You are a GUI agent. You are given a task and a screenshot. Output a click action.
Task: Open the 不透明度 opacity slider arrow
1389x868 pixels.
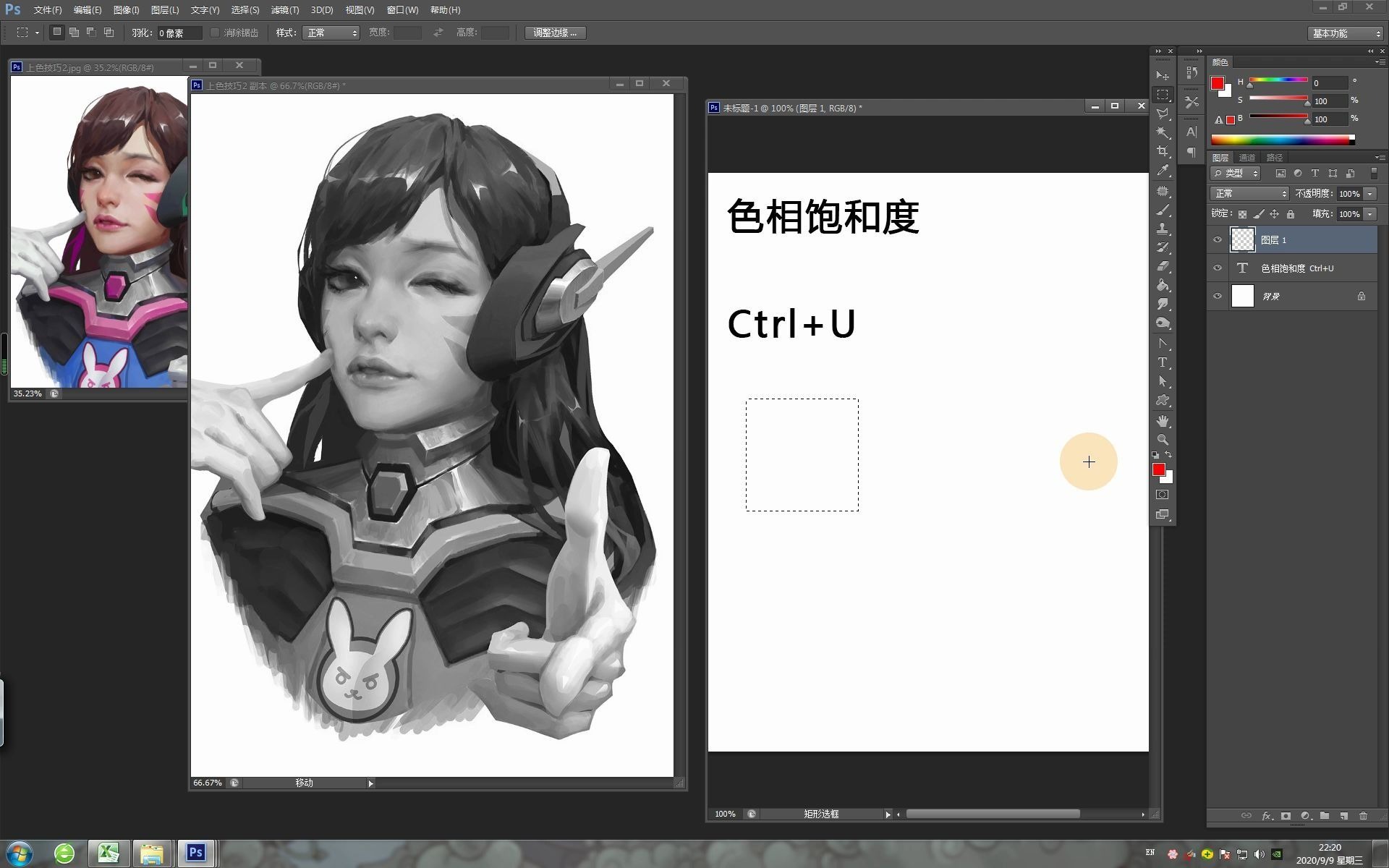(x=1369, y=194)
